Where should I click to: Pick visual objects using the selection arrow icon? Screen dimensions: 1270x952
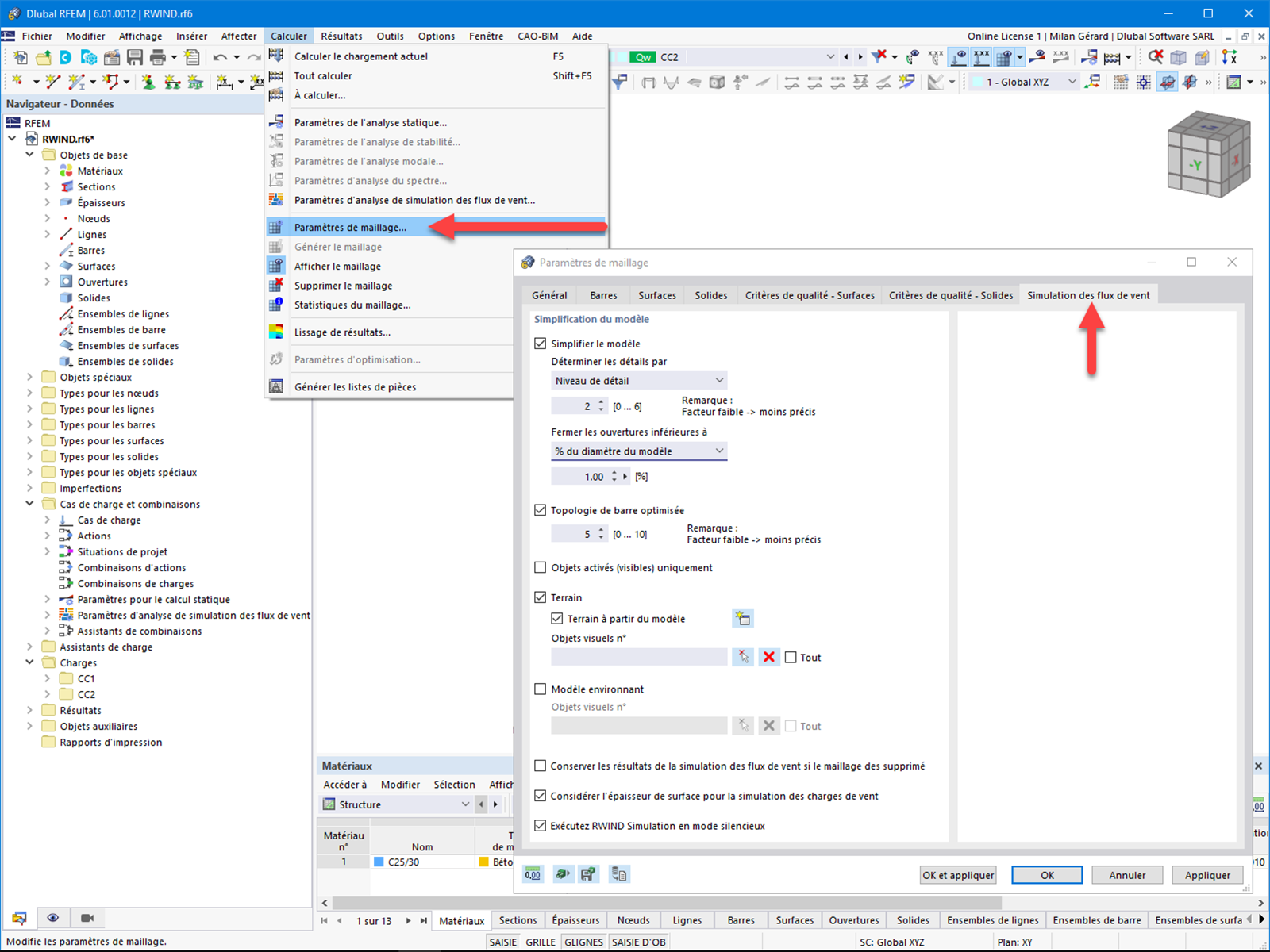[x=743, y=656]
